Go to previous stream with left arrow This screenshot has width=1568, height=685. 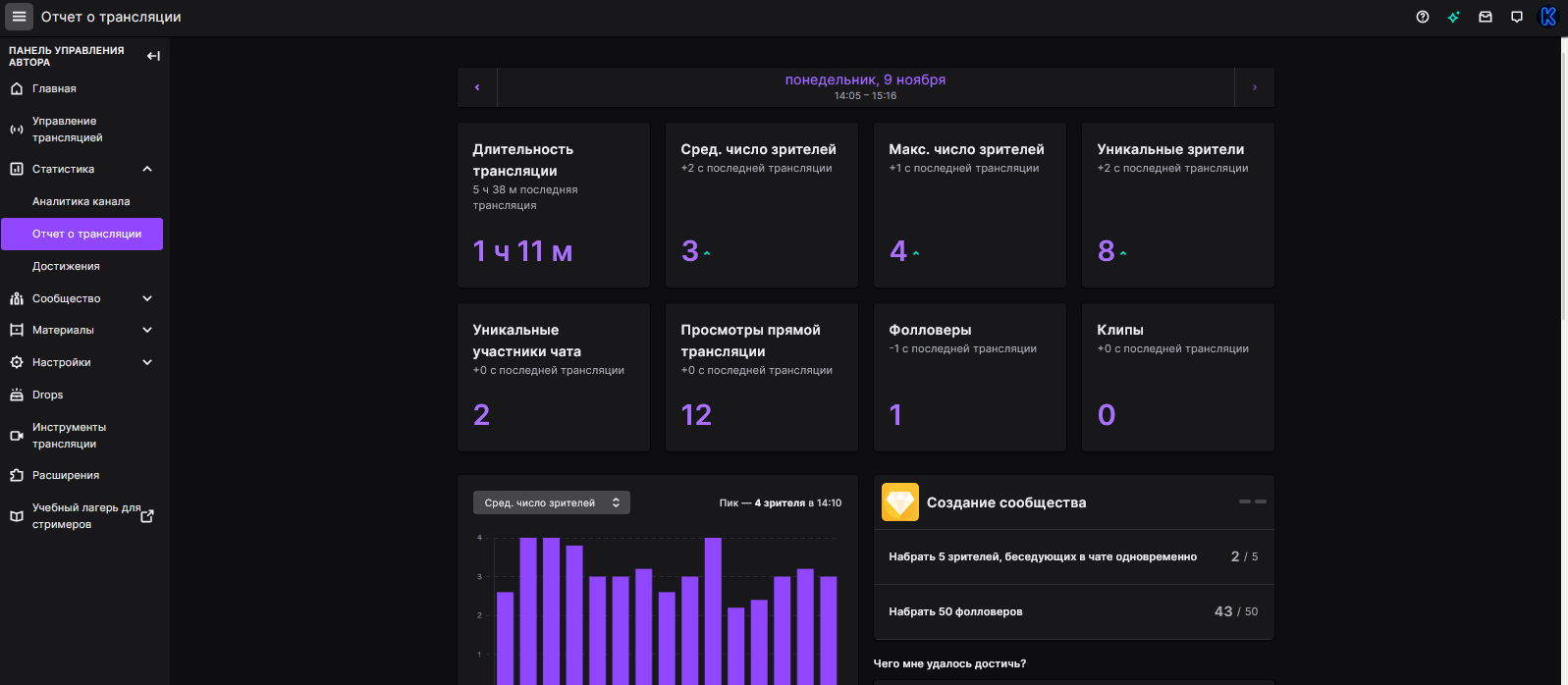tap(477, 87)
